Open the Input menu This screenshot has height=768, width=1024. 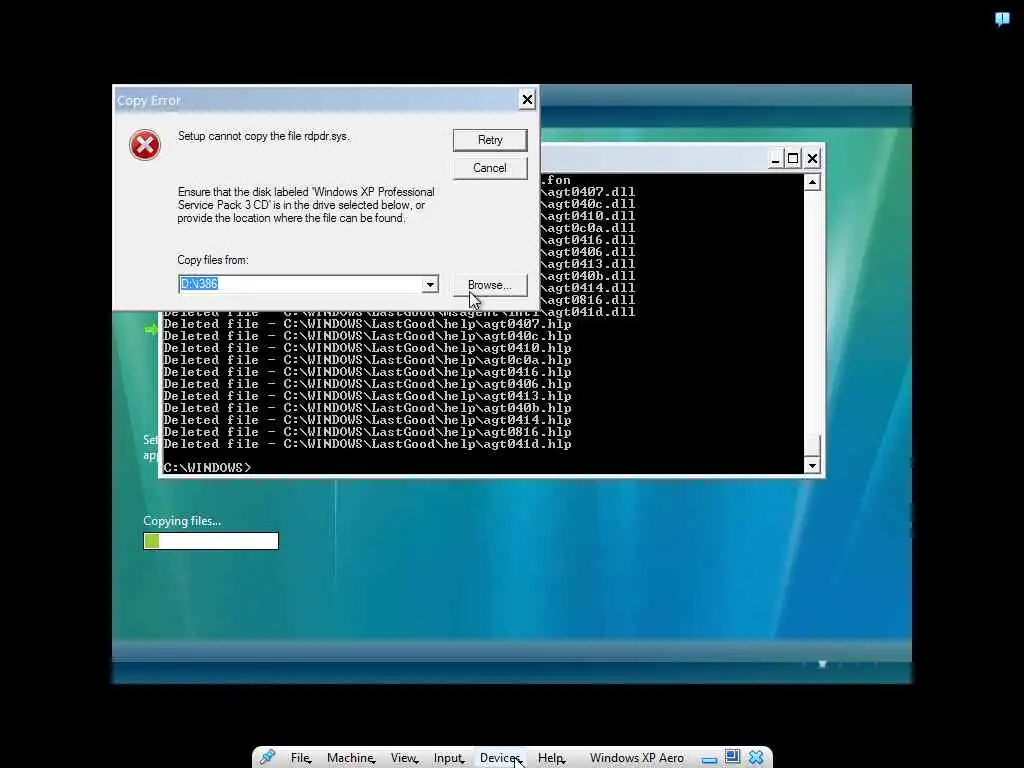click(x=448, y=758)
